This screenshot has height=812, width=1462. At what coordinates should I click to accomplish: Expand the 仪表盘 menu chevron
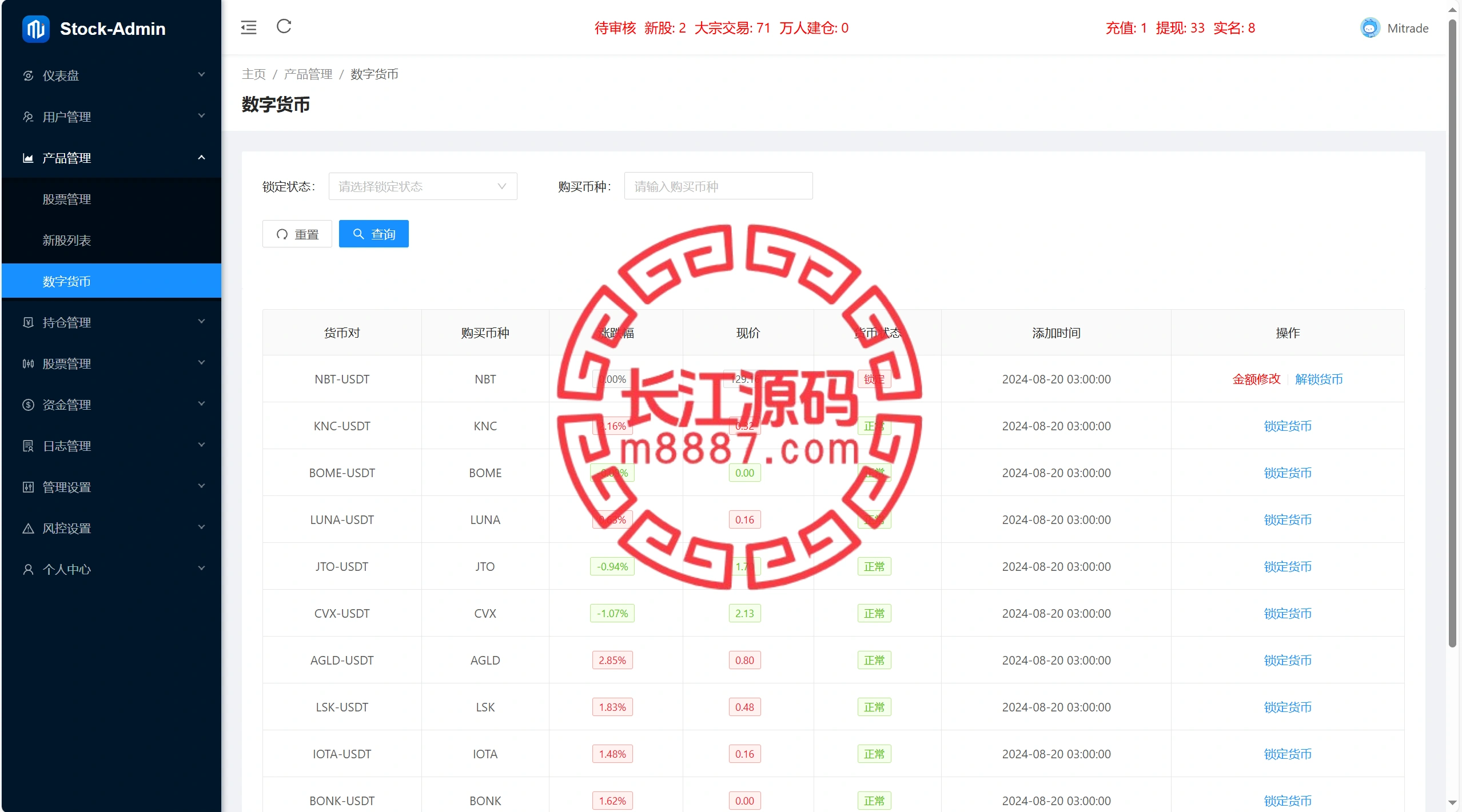tap(201, 75)
